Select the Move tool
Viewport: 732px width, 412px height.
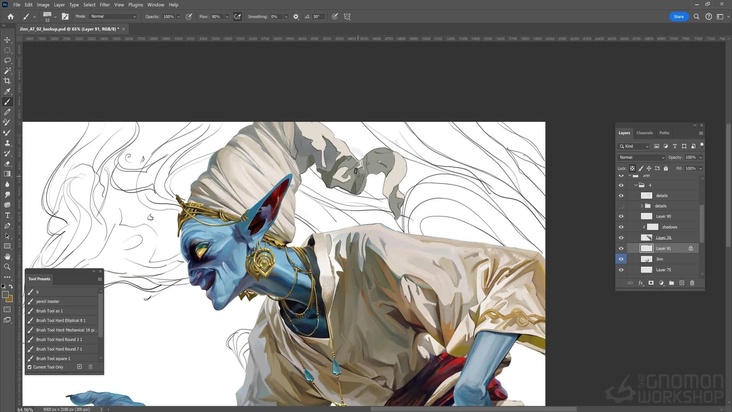click(x=7, y=40)
